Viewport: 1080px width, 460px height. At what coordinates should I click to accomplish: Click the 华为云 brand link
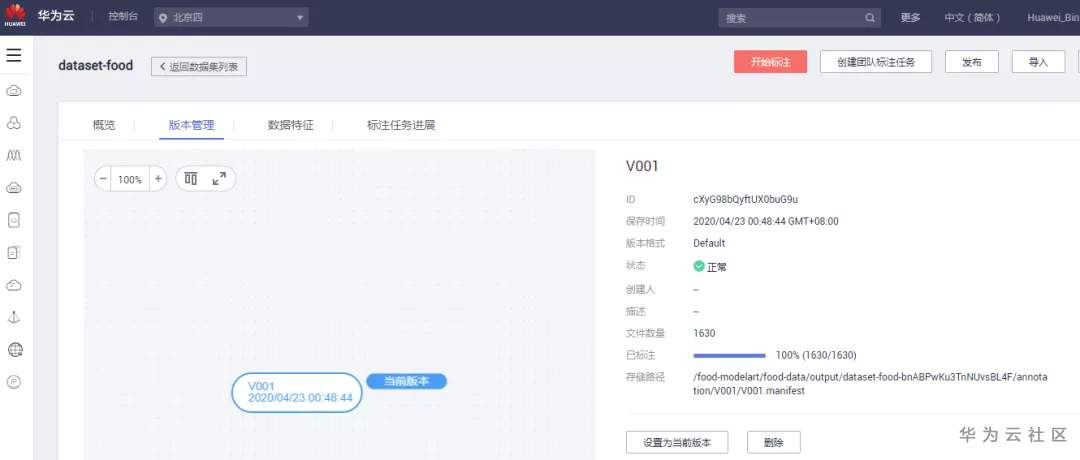(x=56, y=16)
